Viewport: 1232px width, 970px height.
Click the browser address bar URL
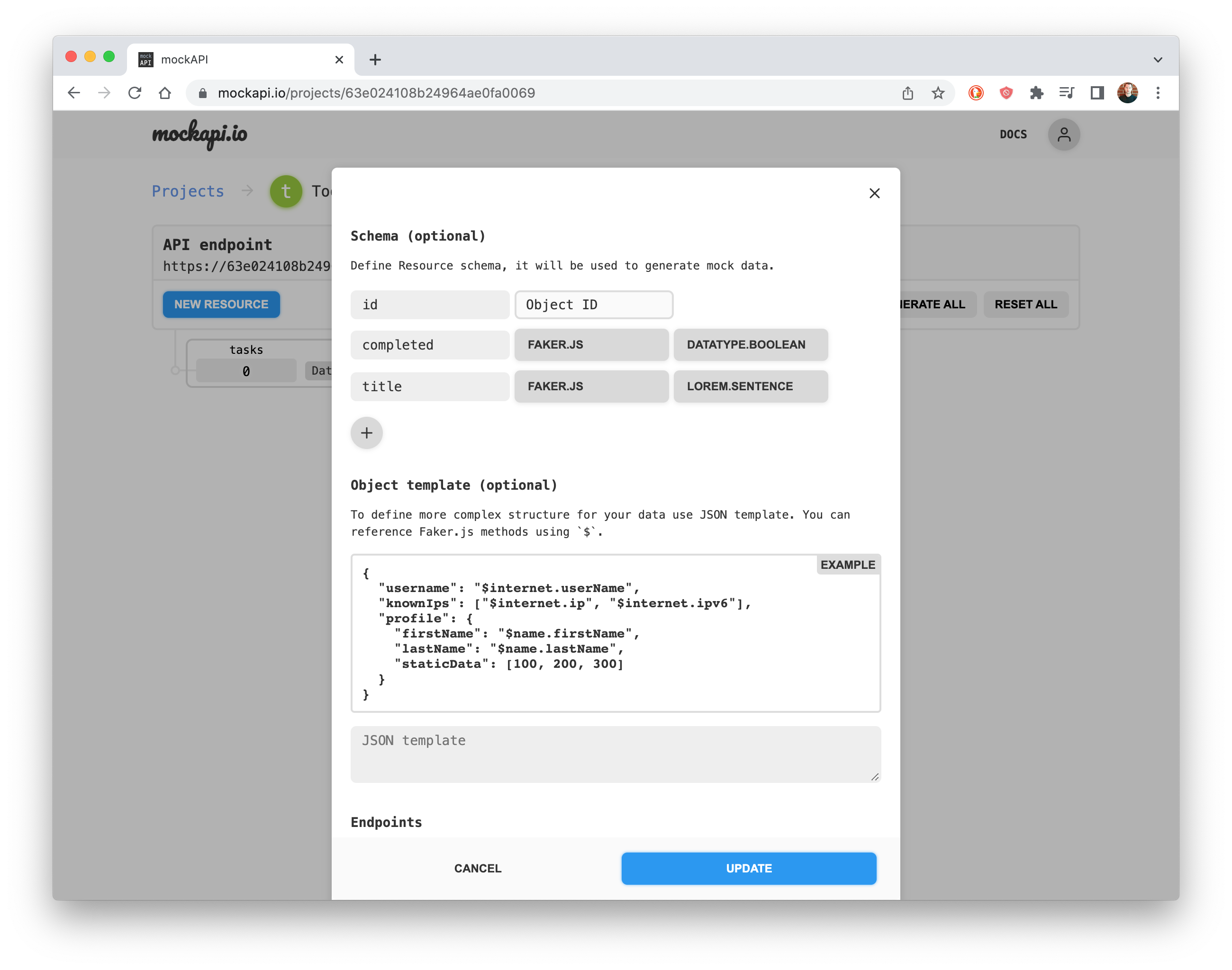click(376, 92)
